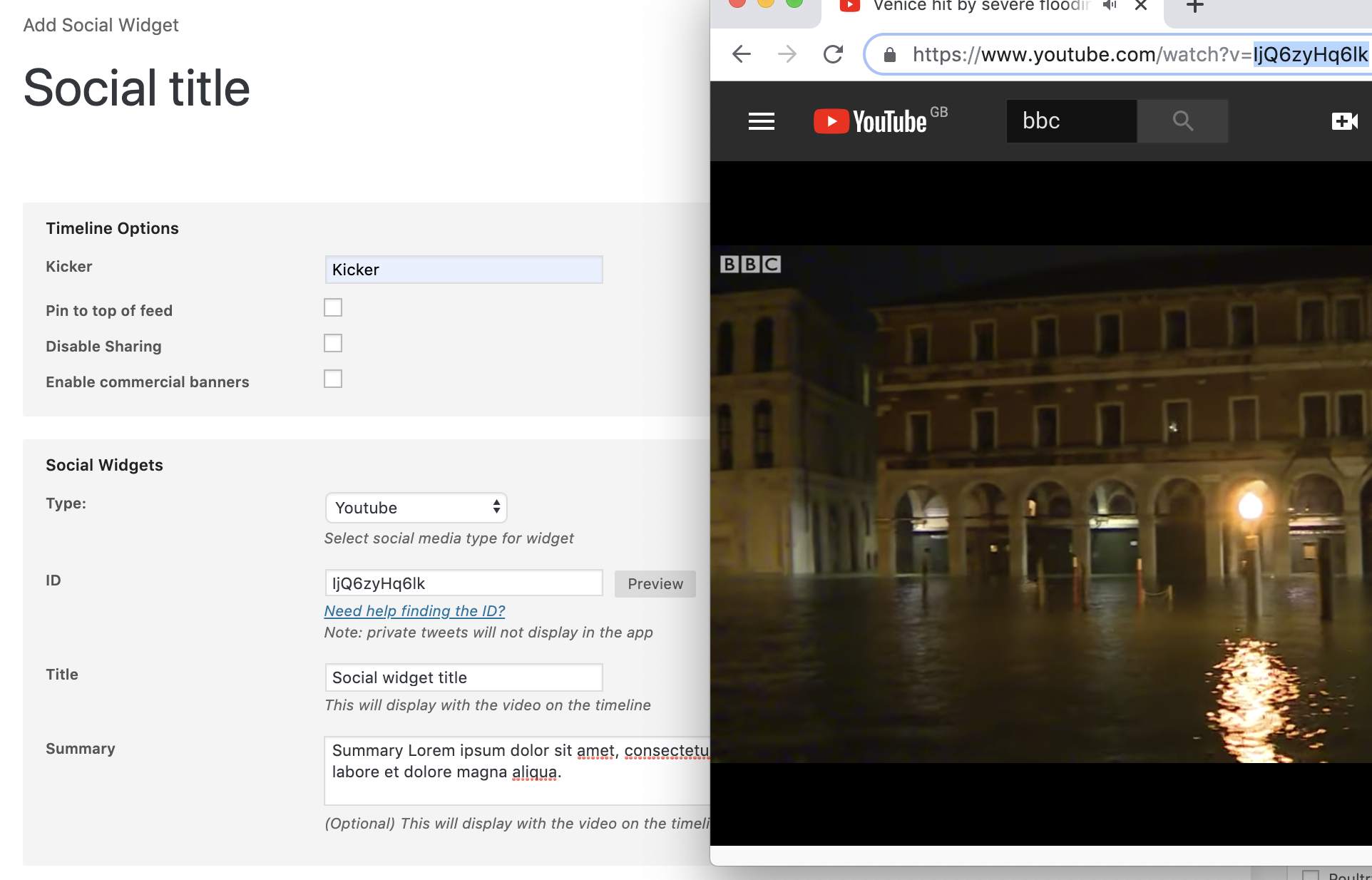
Task: Click the private tweets note text
Action: pos(488,633)
